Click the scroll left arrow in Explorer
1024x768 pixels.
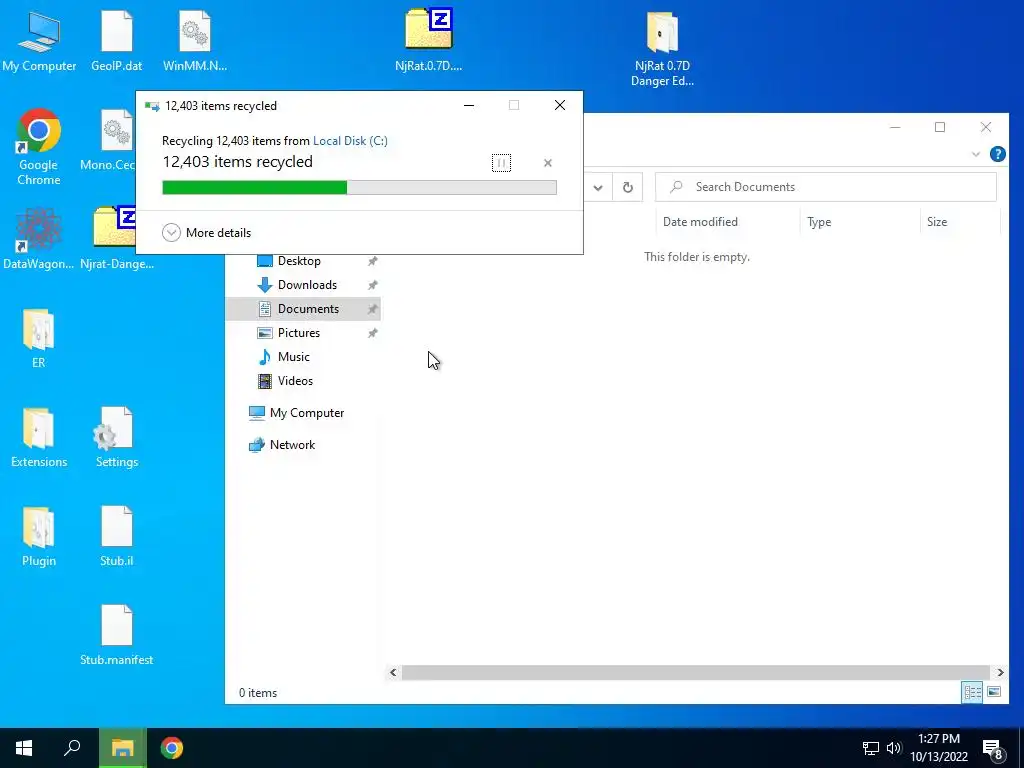coord(393,672)
